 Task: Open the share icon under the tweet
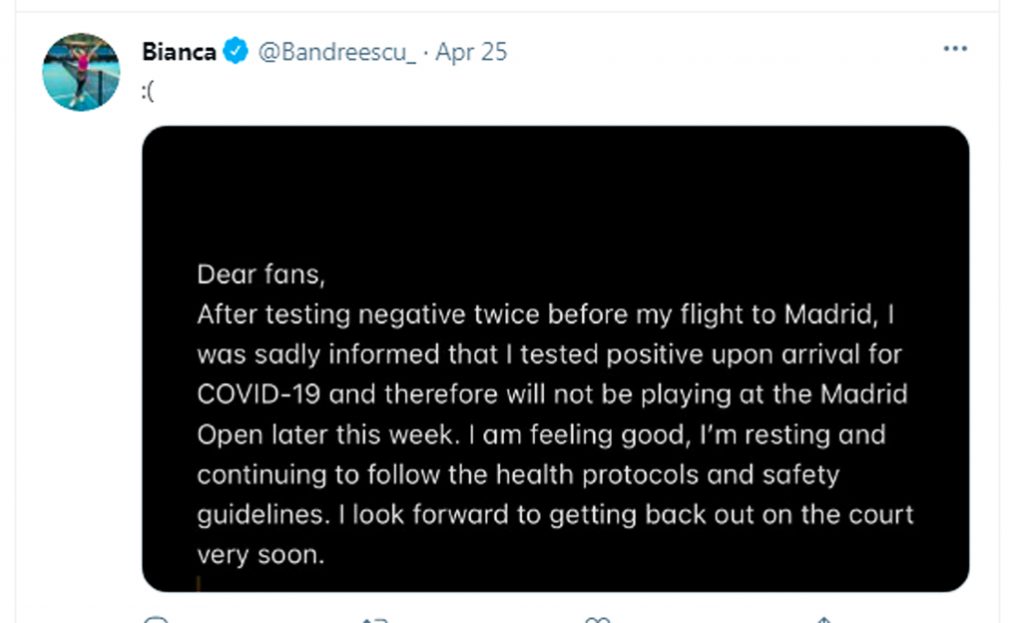click(822, 620)
